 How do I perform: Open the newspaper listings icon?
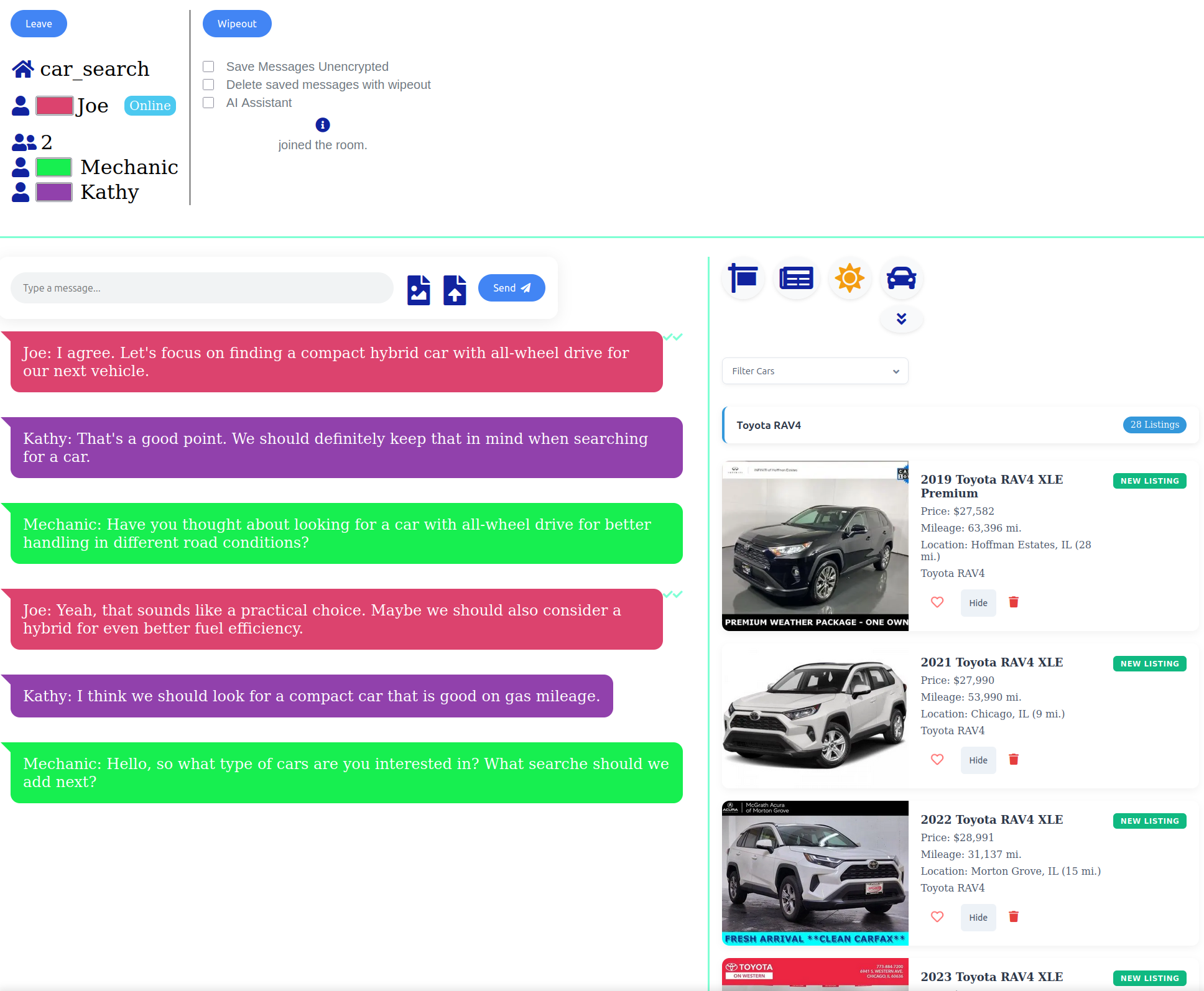(x=796, y=278)
